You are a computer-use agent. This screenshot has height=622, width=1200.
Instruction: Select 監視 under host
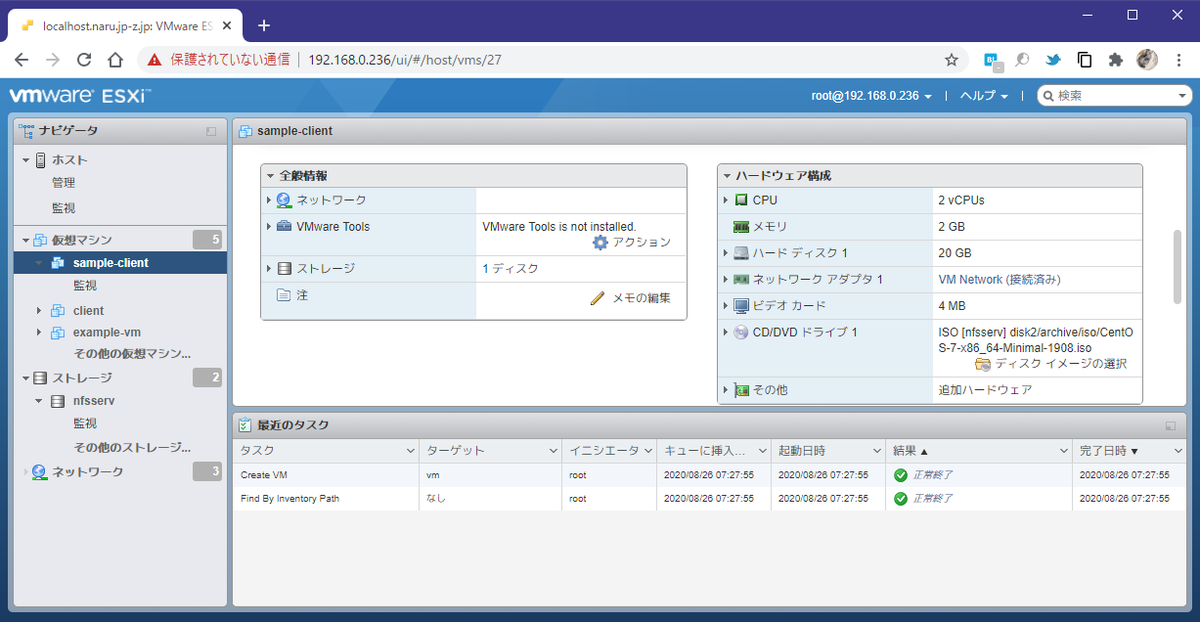63,208
